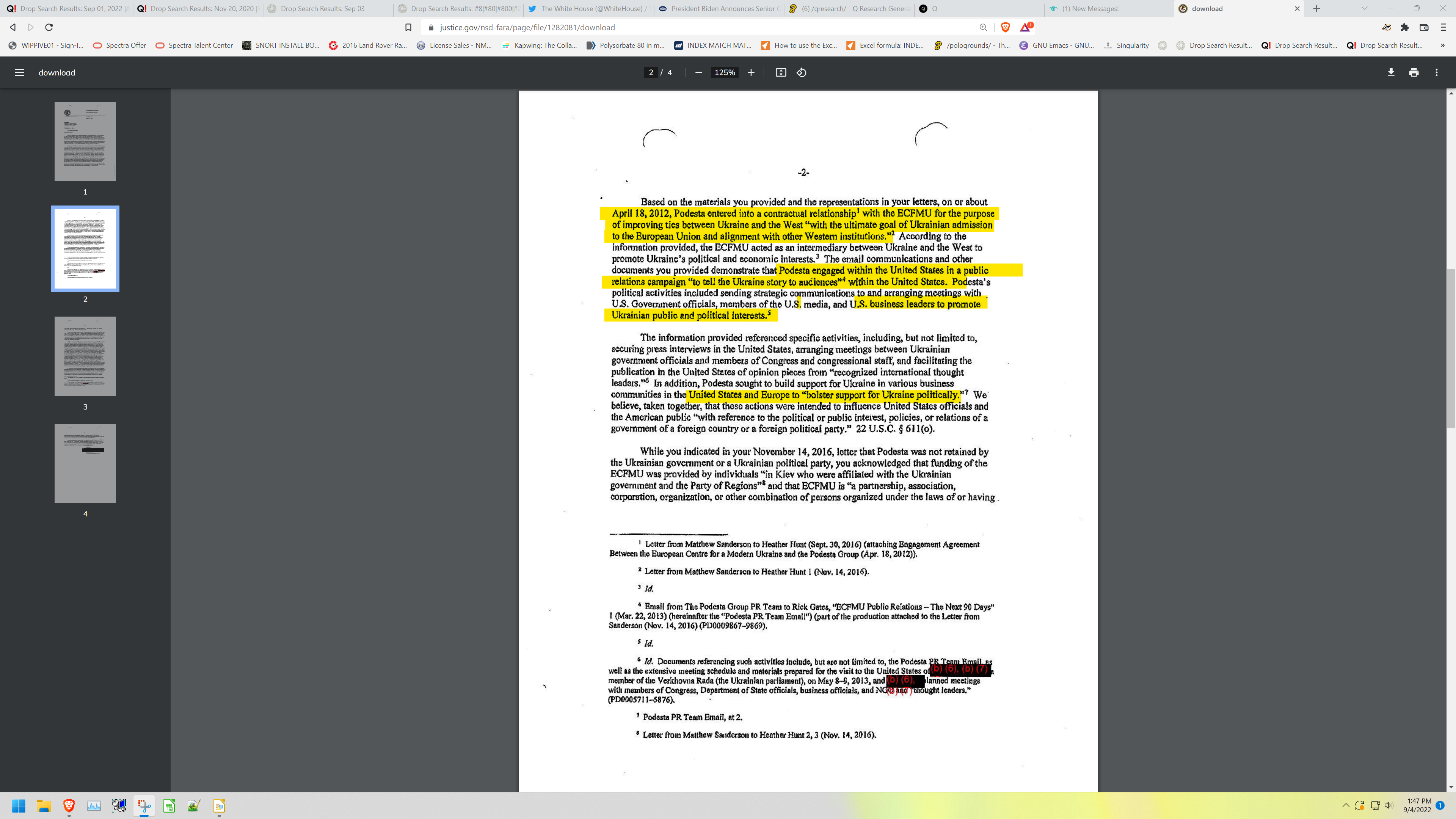
Task: Open a new browser tab
Action: click(1316, 8)
